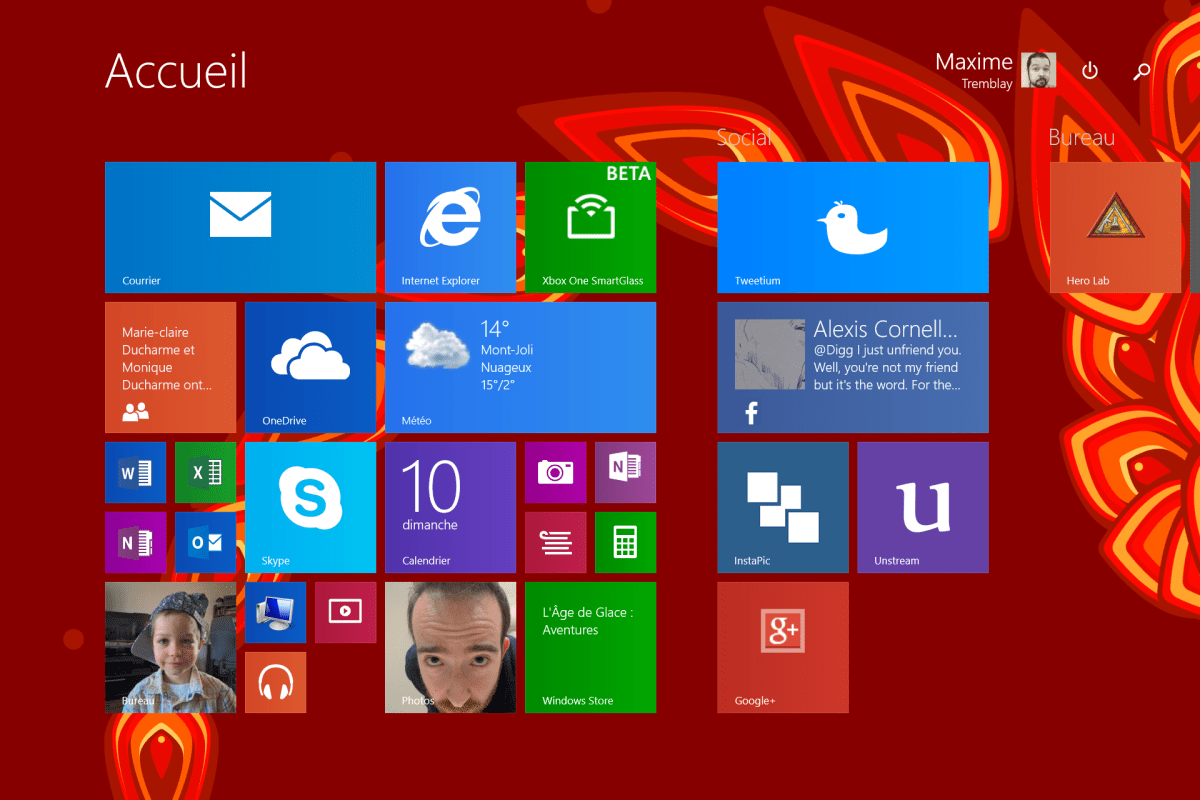Screen dimensions: 1200x800
Task: Click the search magnifier button
Action: pyautogui.click(x=1141, y=71)
